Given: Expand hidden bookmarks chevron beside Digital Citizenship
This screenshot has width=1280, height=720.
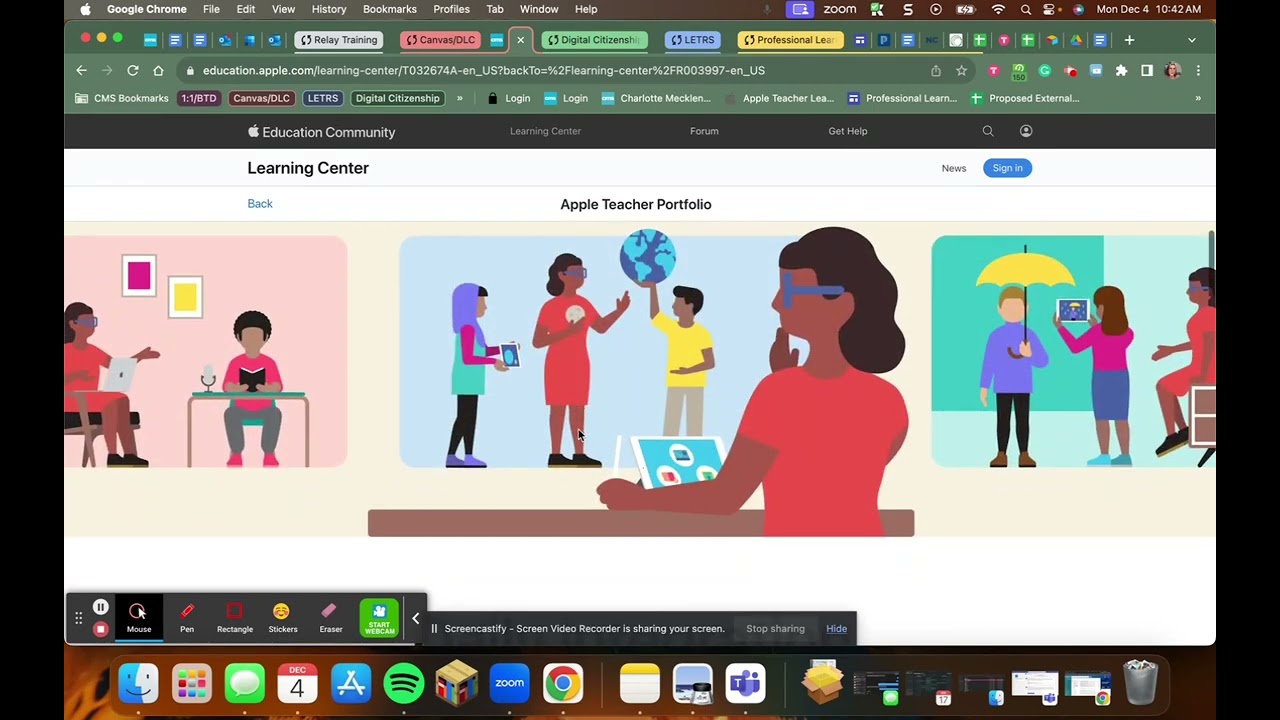Looking at the screenshot, I should (x=460, y=98).
